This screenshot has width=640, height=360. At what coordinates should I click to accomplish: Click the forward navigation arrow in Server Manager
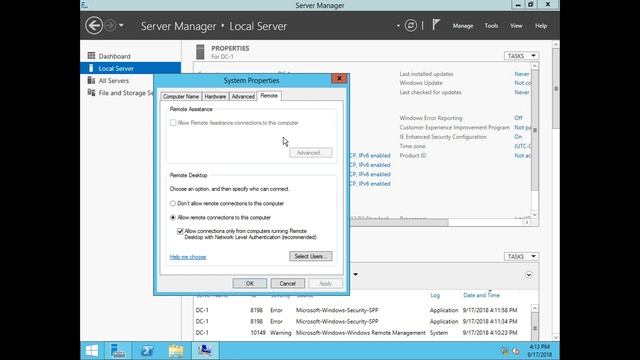pos(110,26)
